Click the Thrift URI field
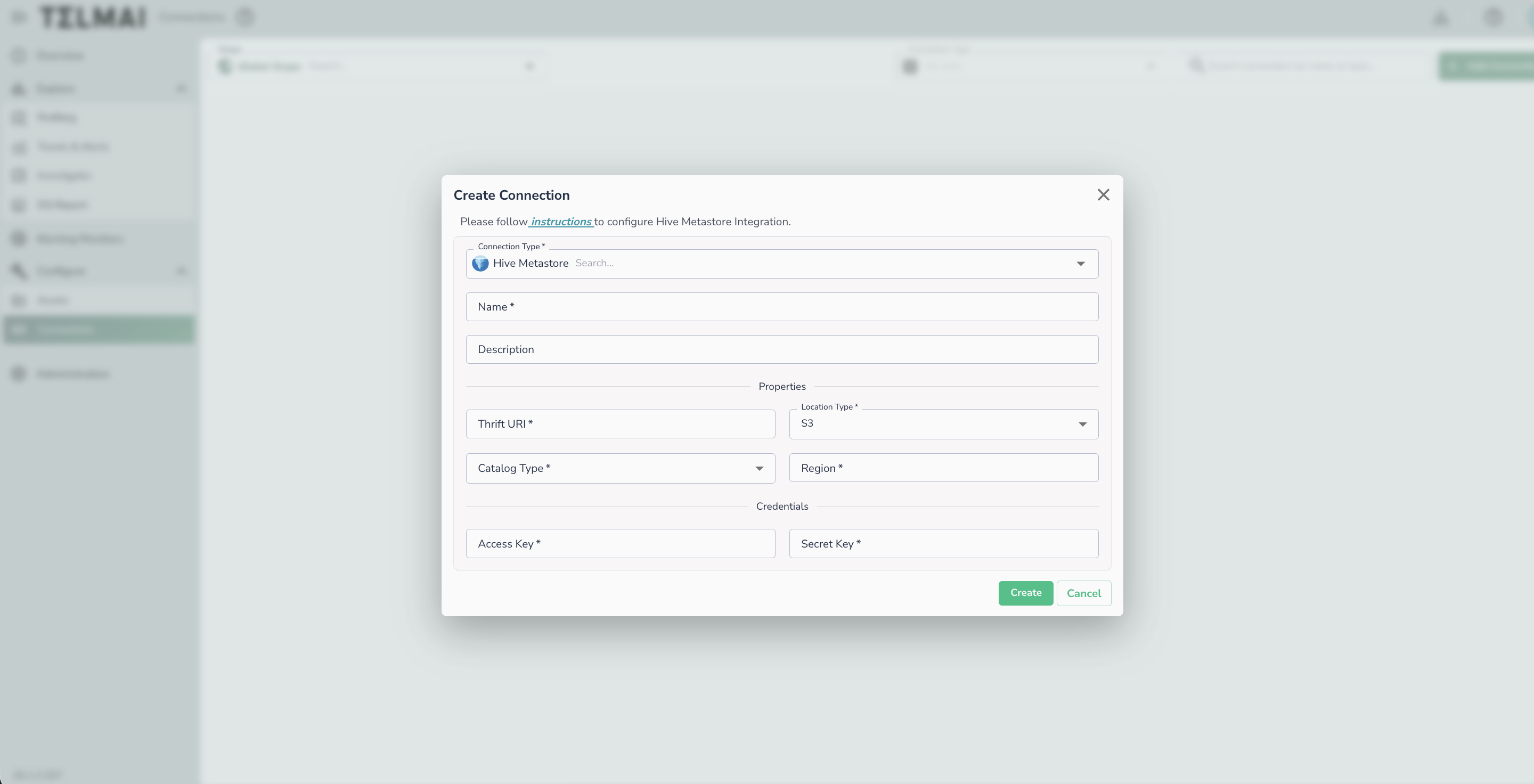 coord(620,424)
